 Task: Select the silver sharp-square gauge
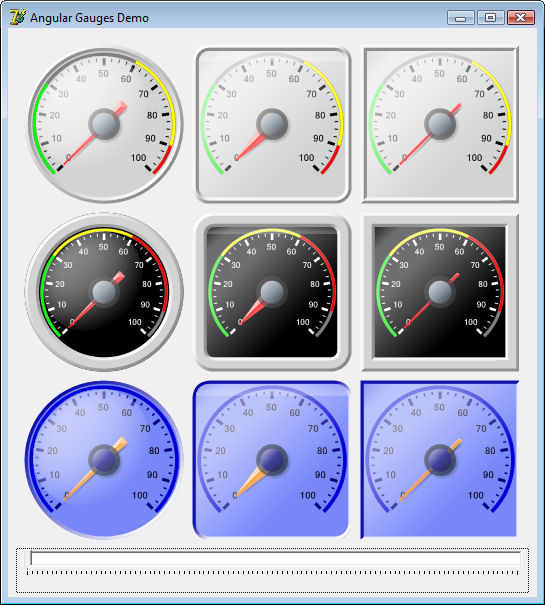coord(440,125)
